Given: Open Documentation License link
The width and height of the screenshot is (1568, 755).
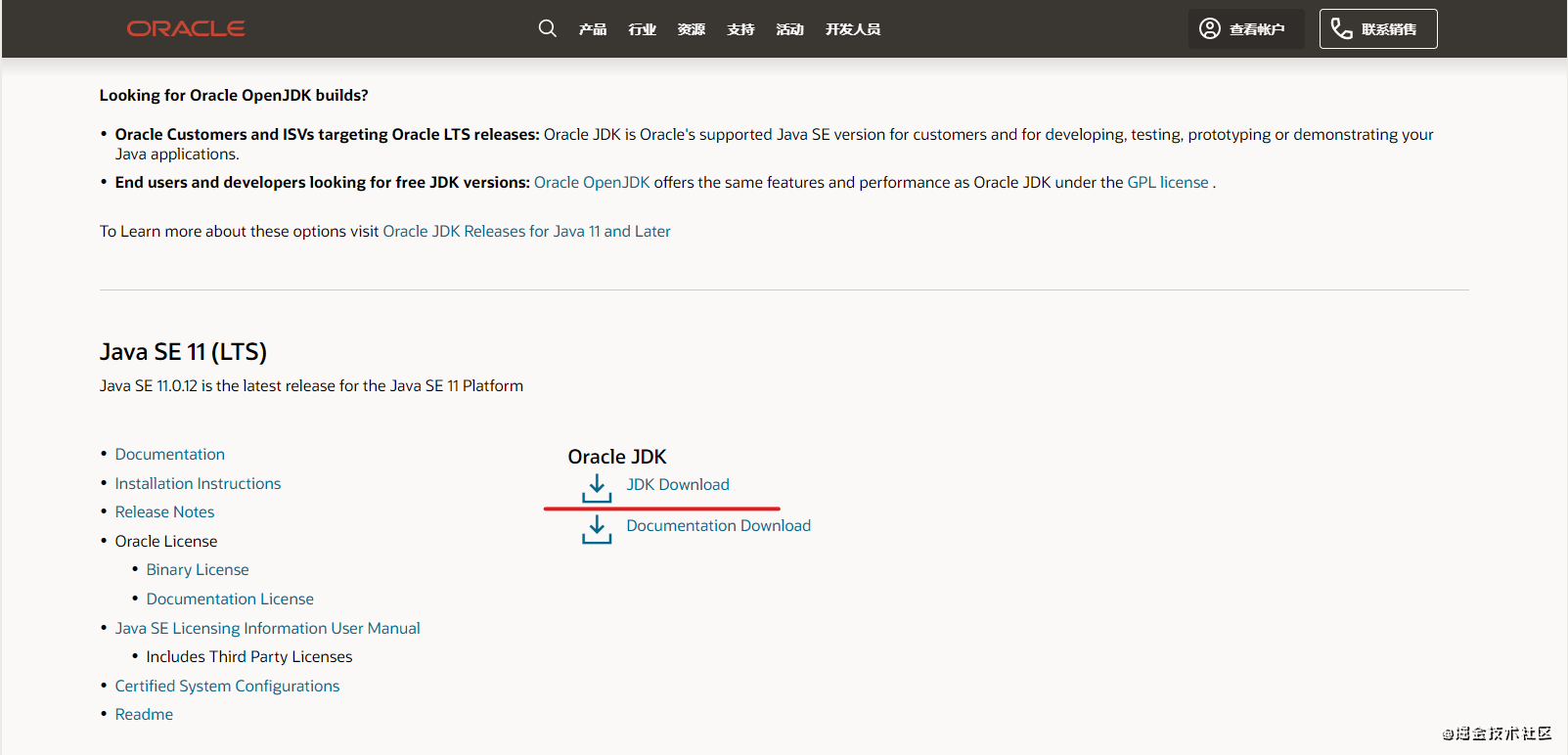Looking at the screenshot, I should [230, 599].
